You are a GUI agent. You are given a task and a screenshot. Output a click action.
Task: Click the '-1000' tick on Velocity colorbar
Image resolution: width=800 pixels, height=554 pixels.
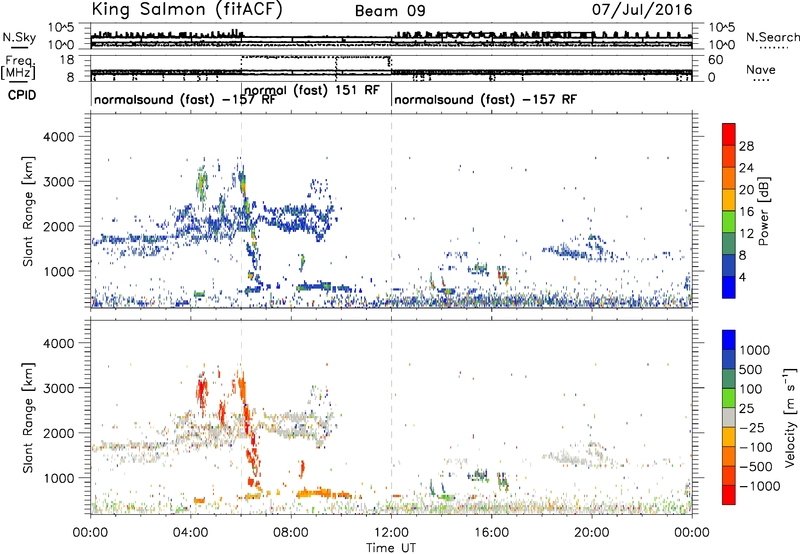[x=760, y=486]
